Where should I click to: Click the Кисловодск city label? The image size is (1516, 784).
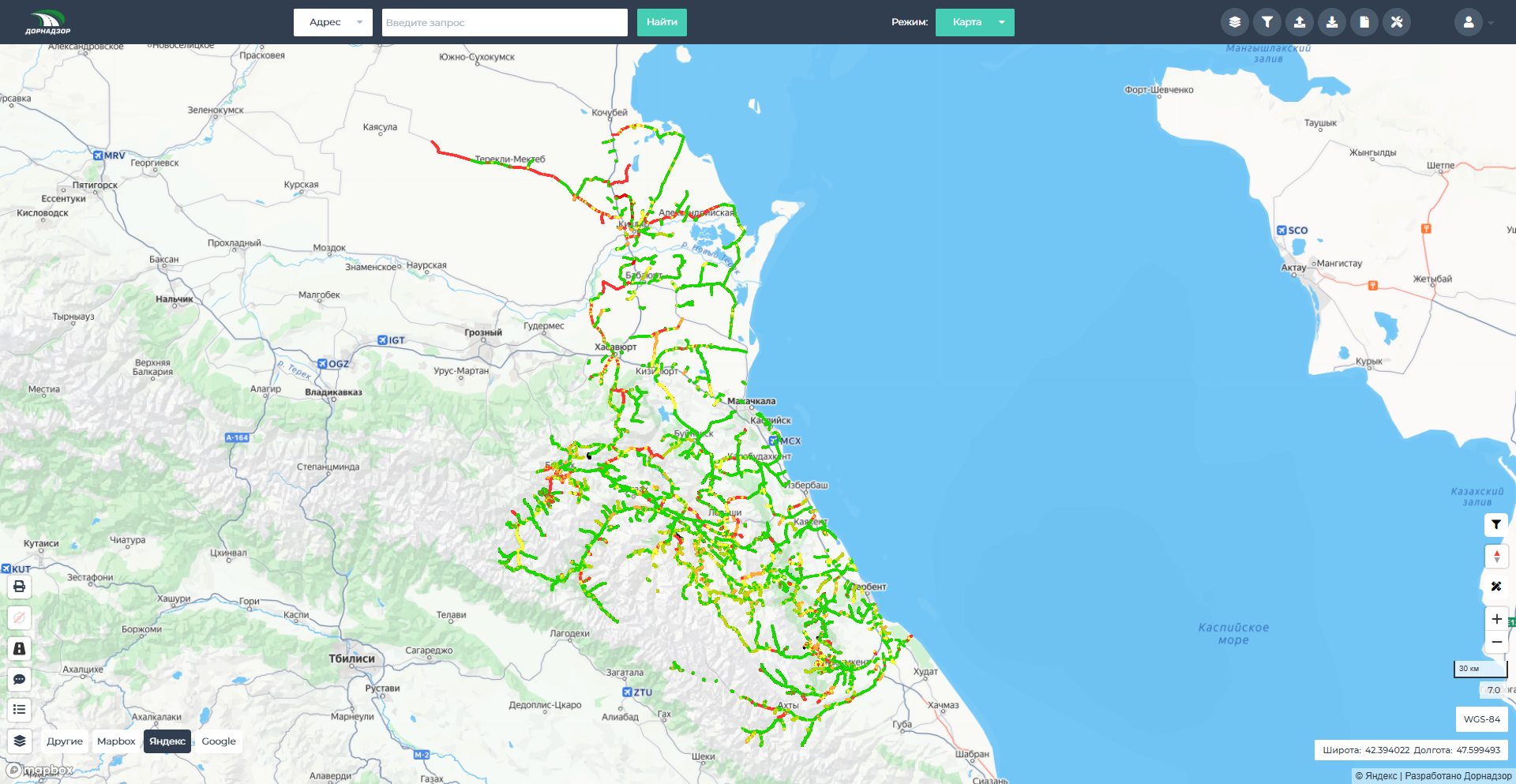click(43, 213)
